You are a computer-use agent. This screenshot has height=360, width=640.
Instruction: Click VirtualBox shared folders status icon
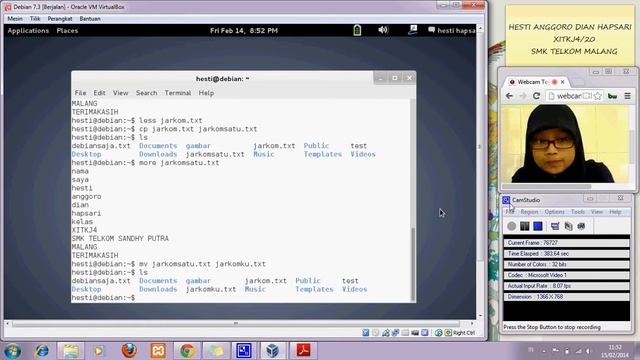pyautogui.click(x=405, y=333)
